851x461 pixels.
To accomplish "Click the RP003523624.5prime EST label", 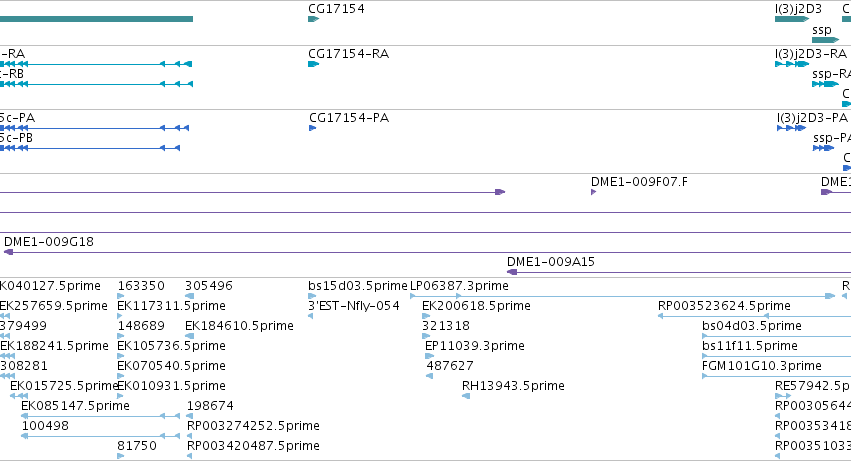I will (724, 306).
